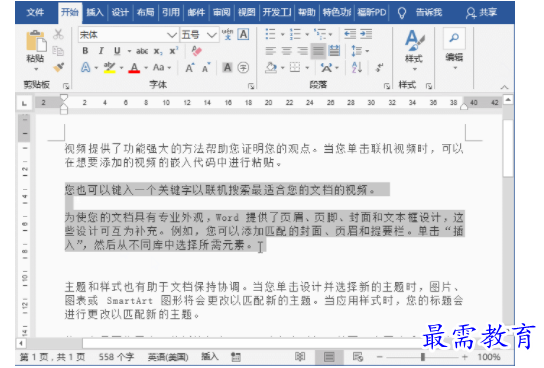The width and height of the screenshot is (544, 368).
Task: Switch to Read Mode view icon
Action: (300, 357)
